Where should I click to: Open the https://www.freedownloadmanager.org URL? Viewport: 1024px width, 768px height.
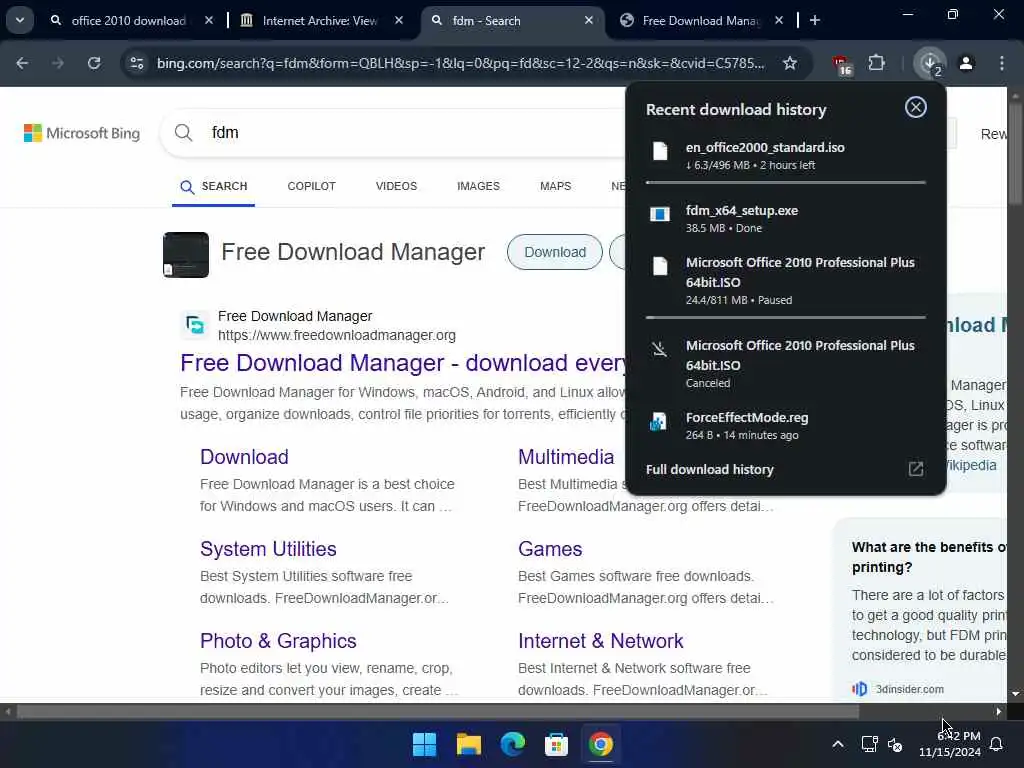click(337, 335)
